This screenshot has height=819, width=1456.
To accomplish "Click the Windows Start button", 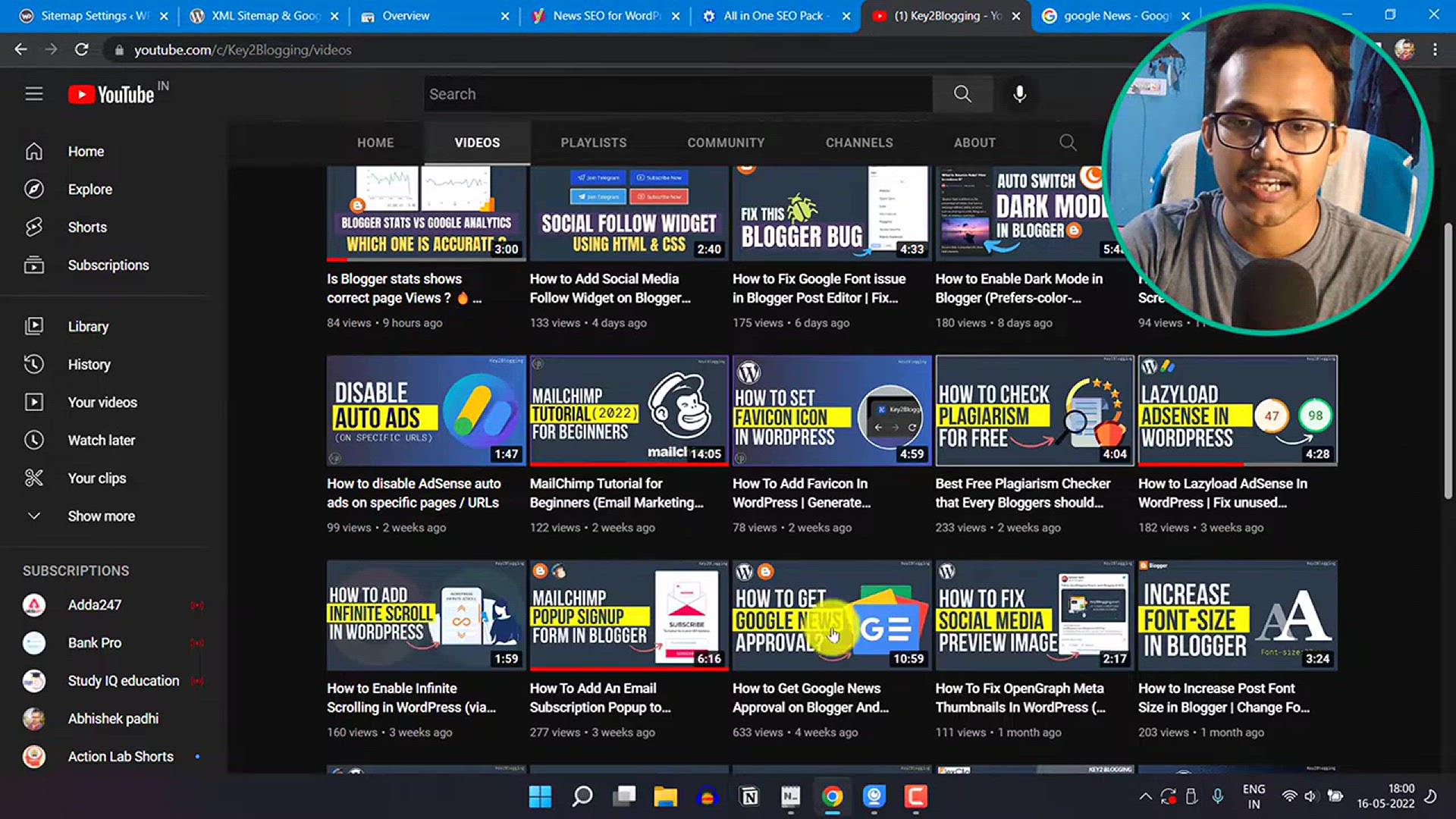I will pos(540,796).
